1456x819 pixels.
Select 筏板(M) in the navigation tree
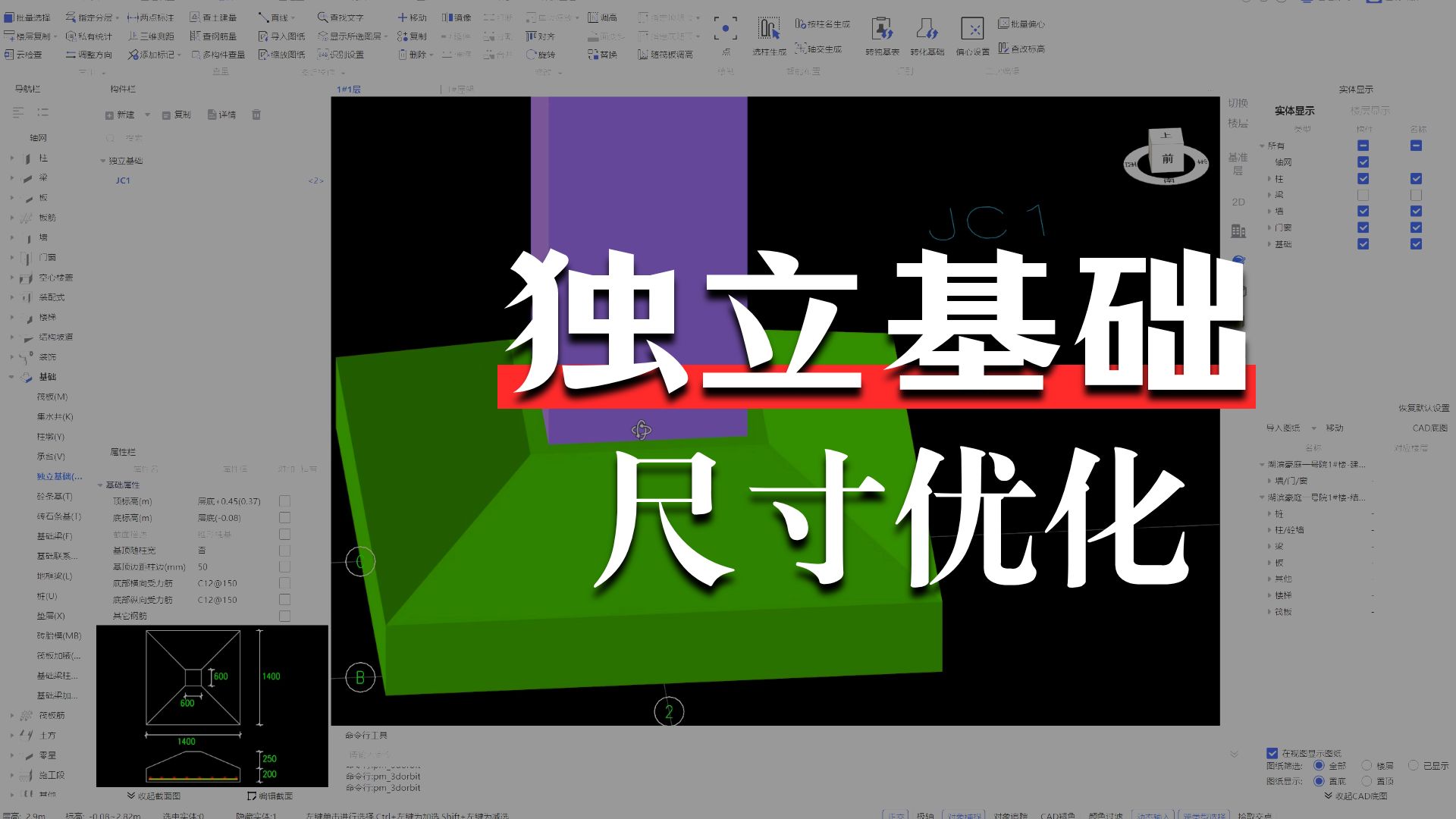coord(52,397)
